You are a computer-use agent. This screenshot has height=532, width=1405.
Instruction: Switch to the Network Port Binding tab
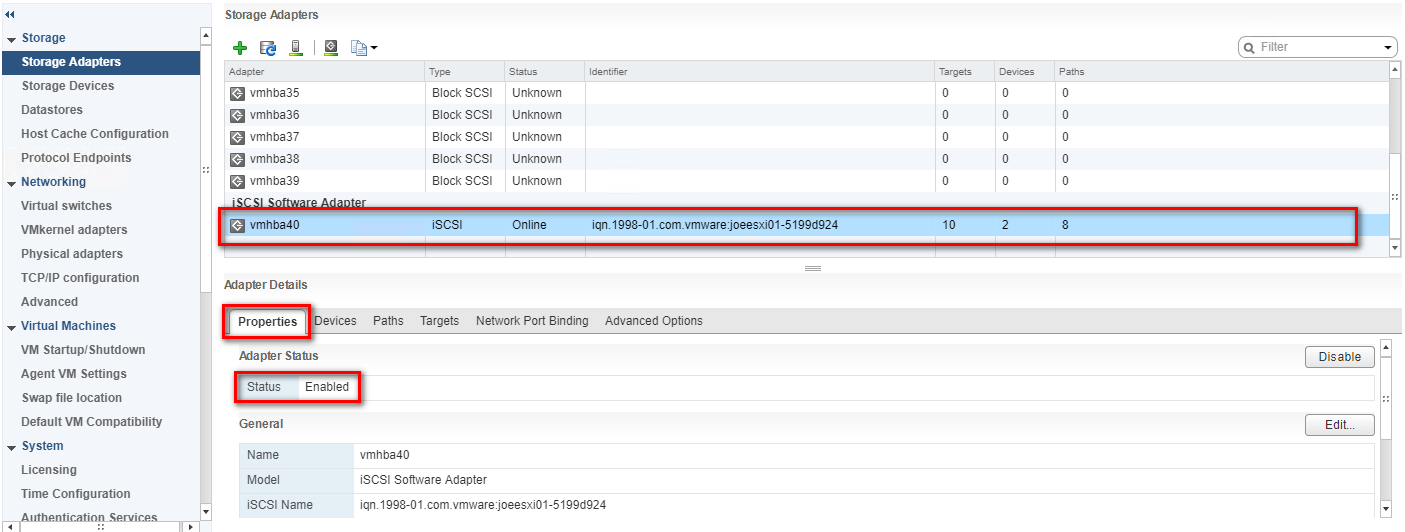click(532, 321)
